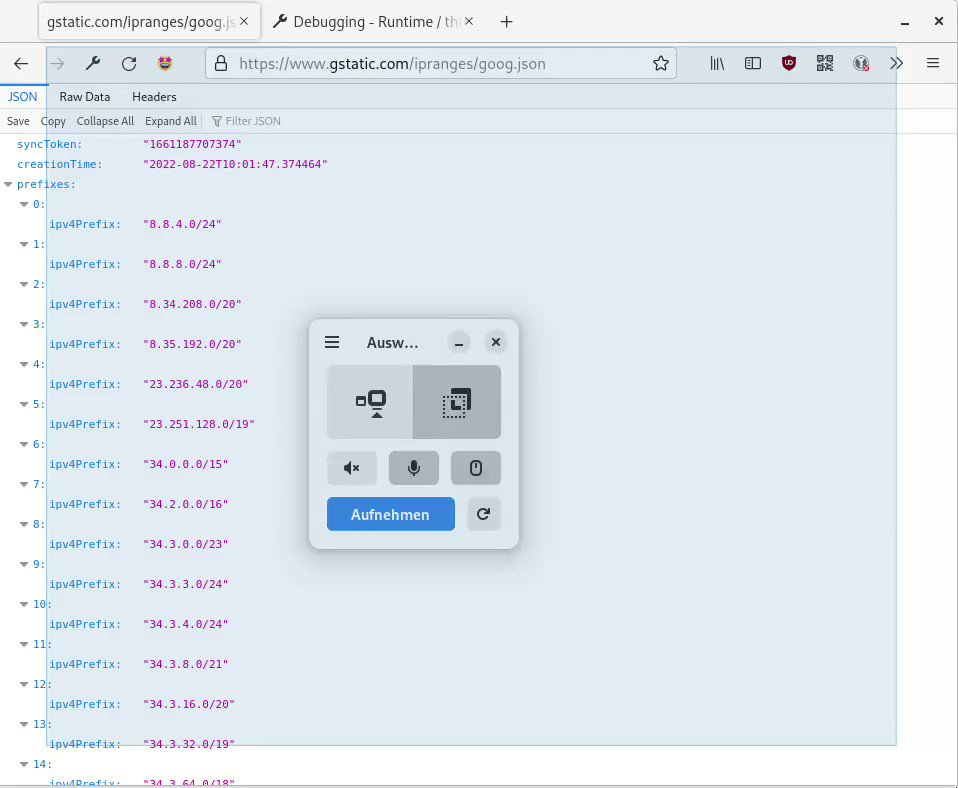Select the "23.251.128.0/19" value
Screen dimensions: 958x788
pos(199,424)
